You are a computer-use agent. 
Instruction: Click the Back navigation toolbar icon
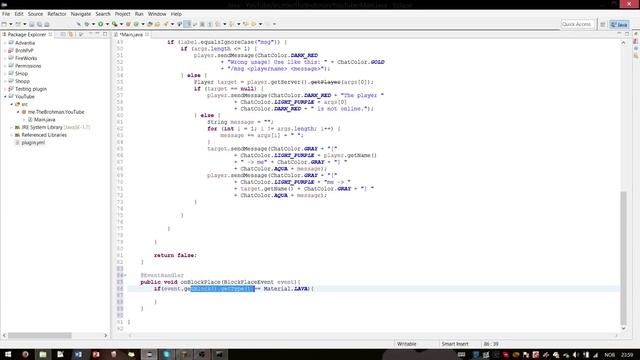(x=253, y=24)
